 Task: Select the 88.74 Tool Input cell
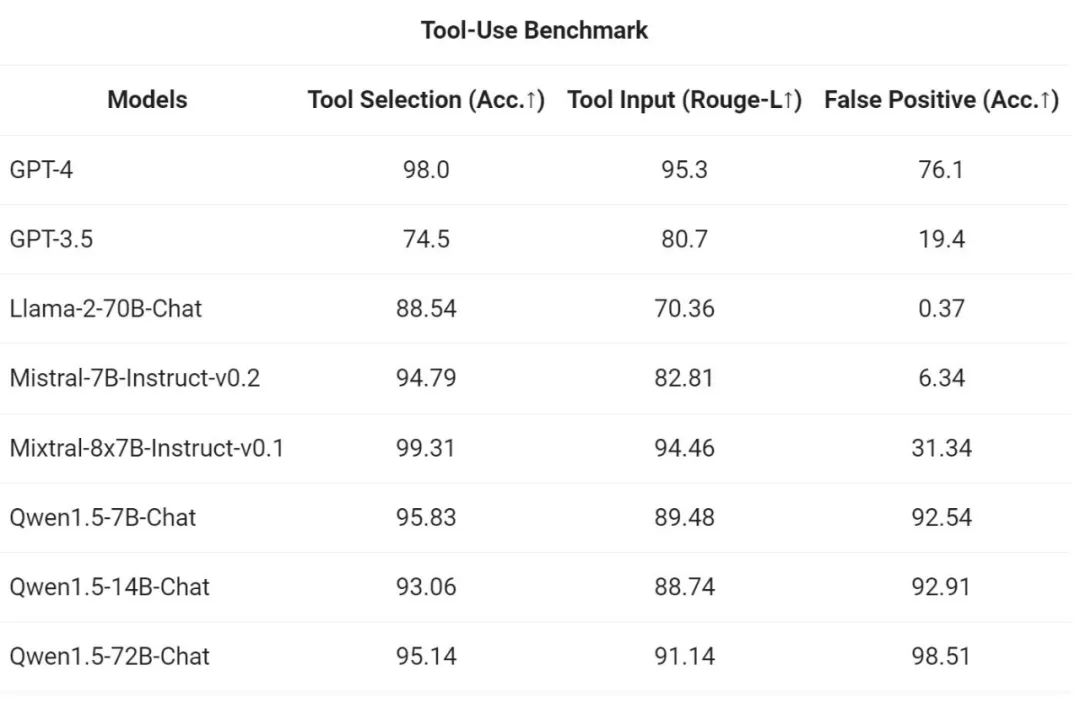point(684,587)
